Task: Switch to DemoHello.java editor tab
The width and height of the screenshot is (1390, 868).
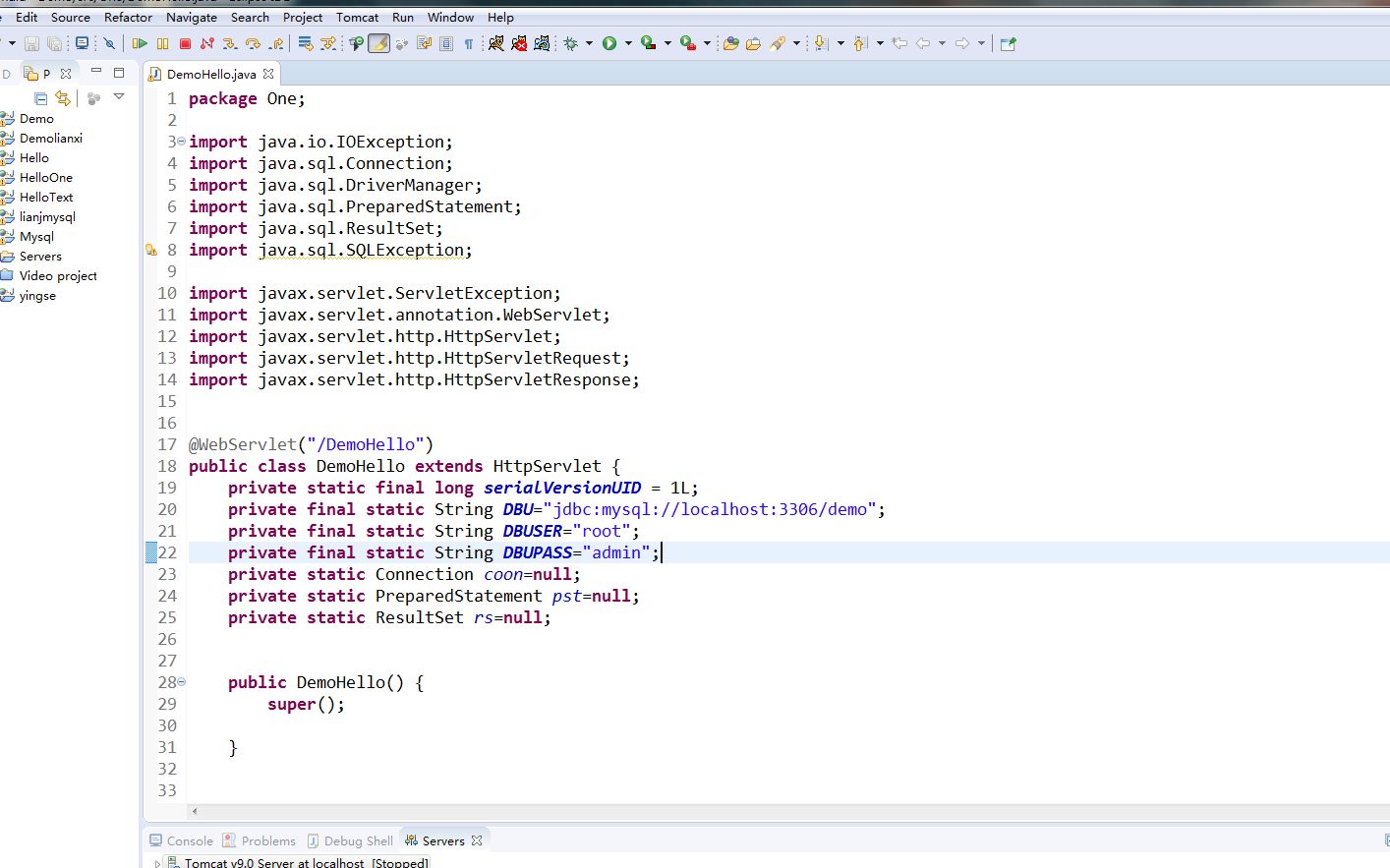Action: pyautogui.click(x=210, y=74)
